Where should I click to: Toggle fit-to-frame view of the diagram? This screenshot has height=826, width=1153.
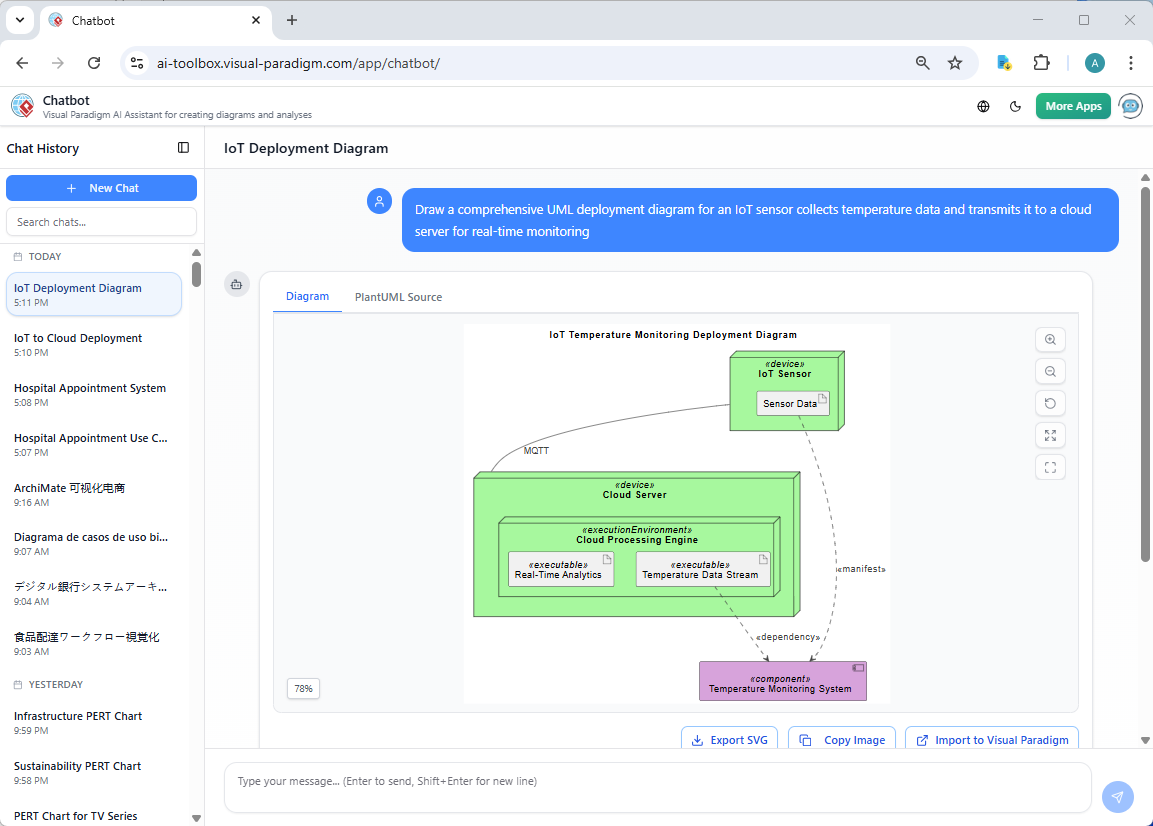point(1050,467)
